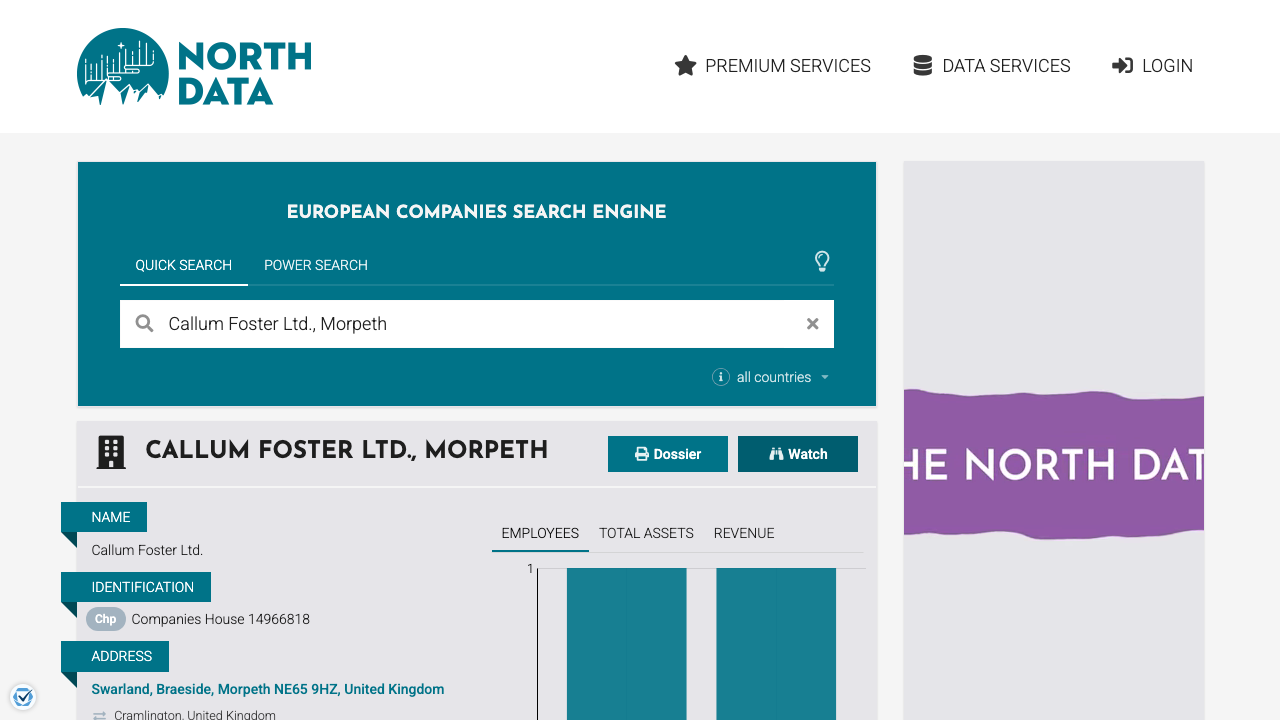The height and width of the screenshot is (720, 1280).
Task: Open the Swarland Braeside Morpeth address link
Action: point(267,689)
